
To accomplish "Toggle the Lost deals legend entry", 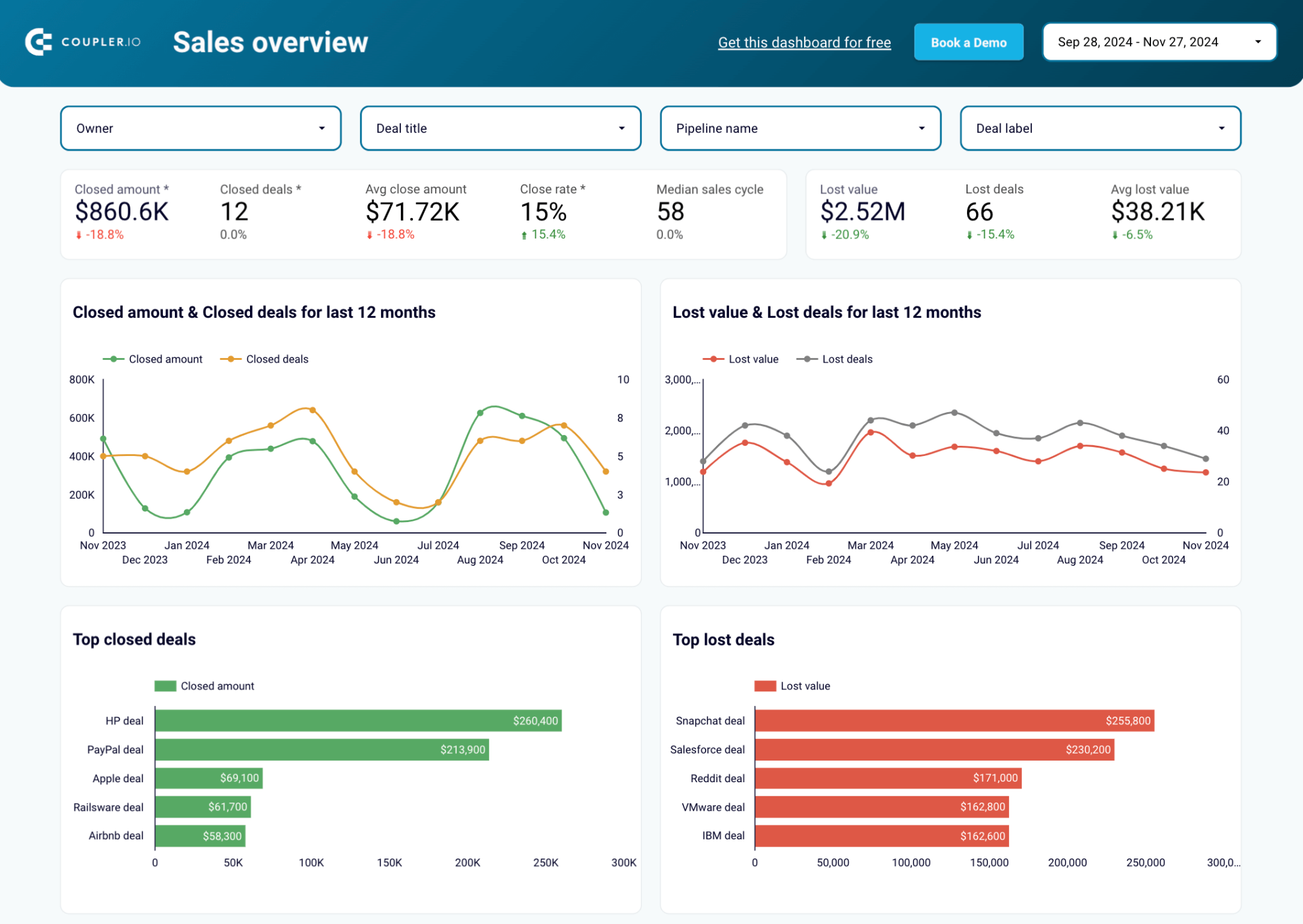I will tap(847, 359).
